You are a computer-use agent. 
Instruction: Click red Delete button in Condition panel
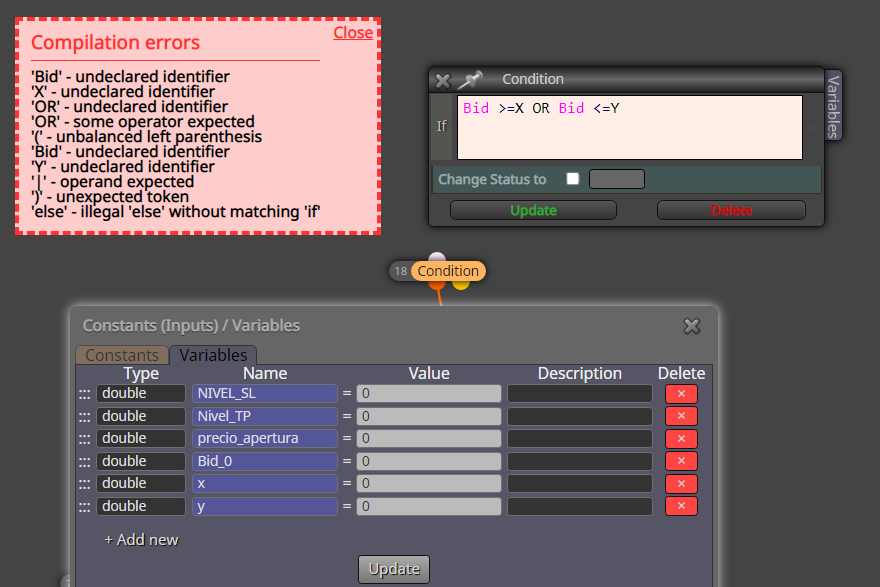pos(731,210)
